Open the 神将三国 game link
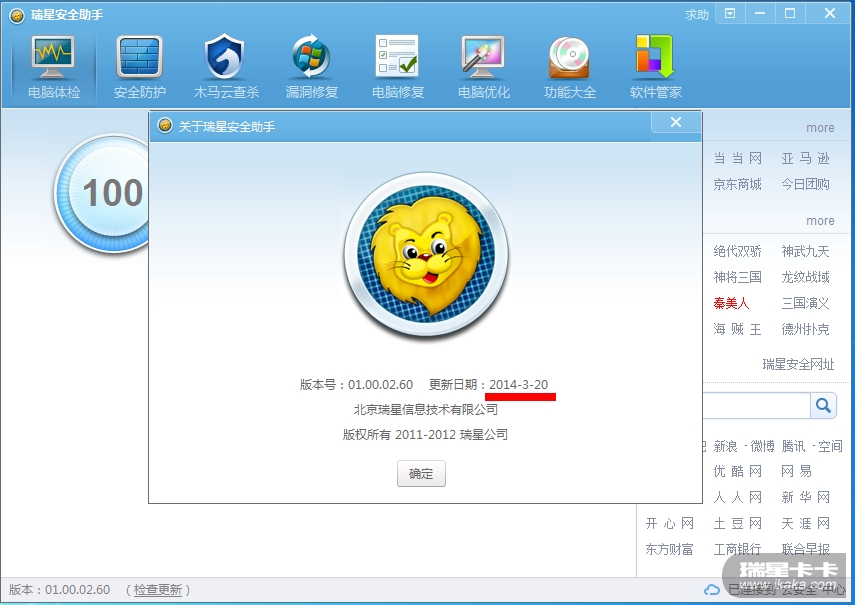 (737, 277)
